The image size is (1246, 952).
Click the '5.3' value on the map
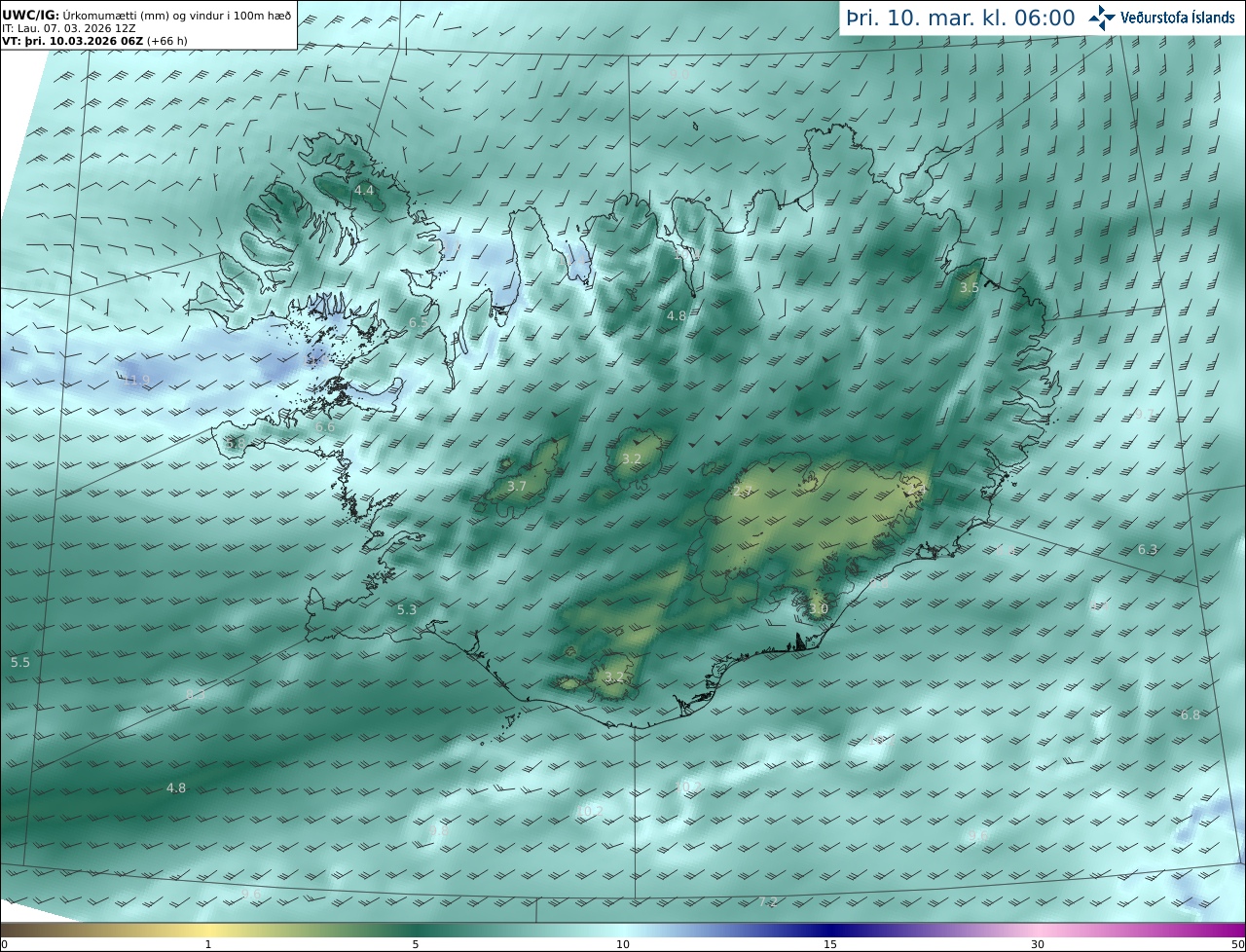pos(407,610)
